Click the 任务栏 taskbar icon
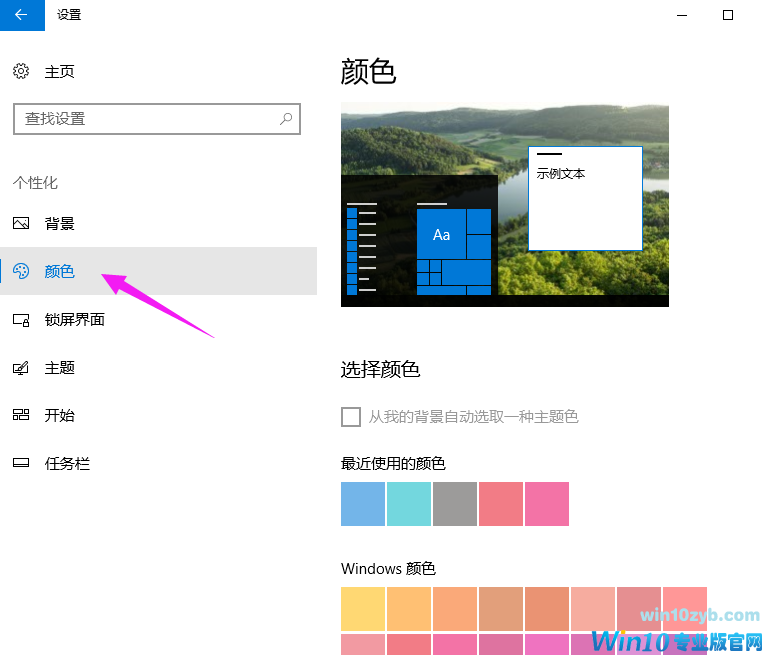This screenshot has height=655, width=768. 21,464
